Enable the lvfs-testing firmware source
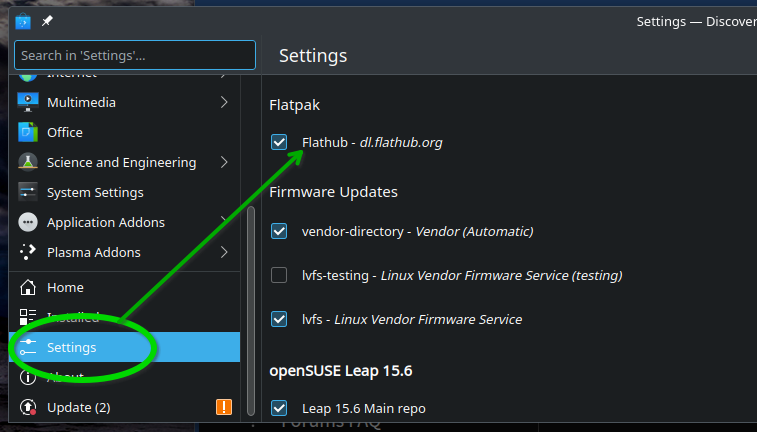Image resolution: width=757 pixels, height=432 pixels. pyautogui.click(x=280, y=275)
